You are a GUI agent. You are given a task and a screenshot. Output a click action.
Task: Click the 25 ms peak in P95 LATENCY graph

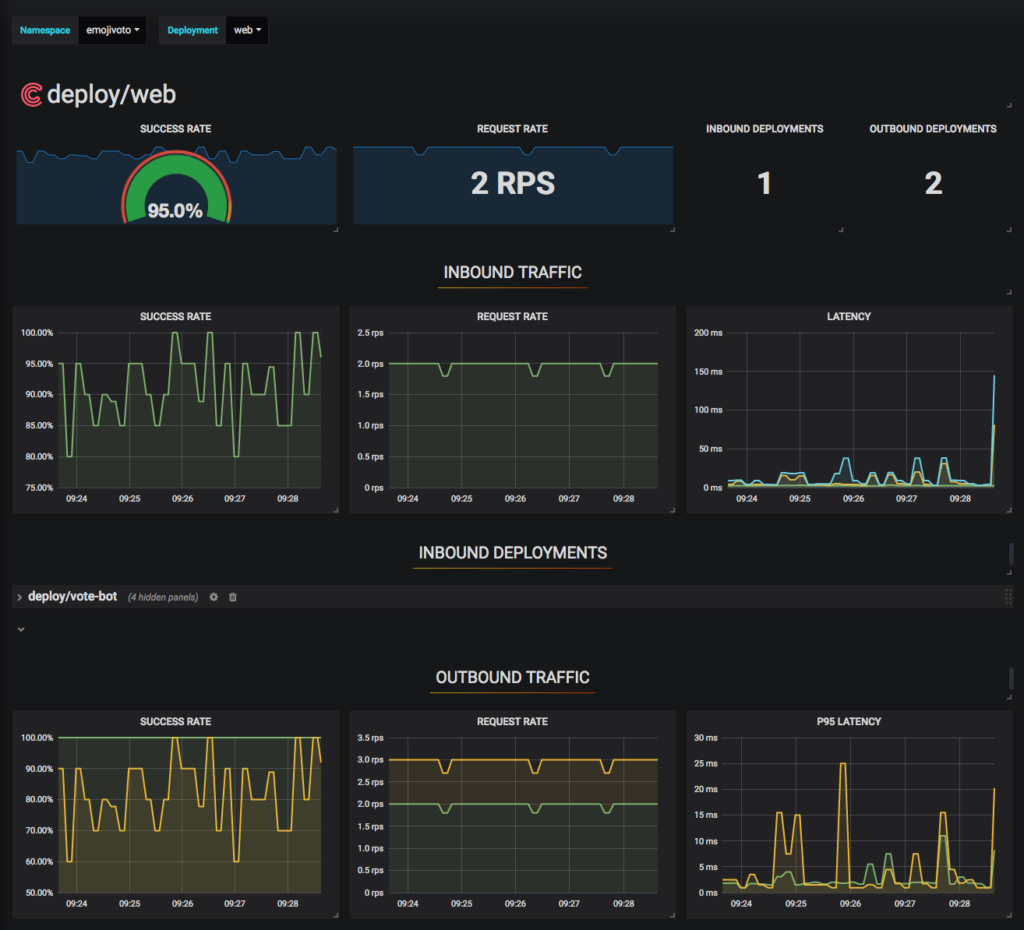843,764
